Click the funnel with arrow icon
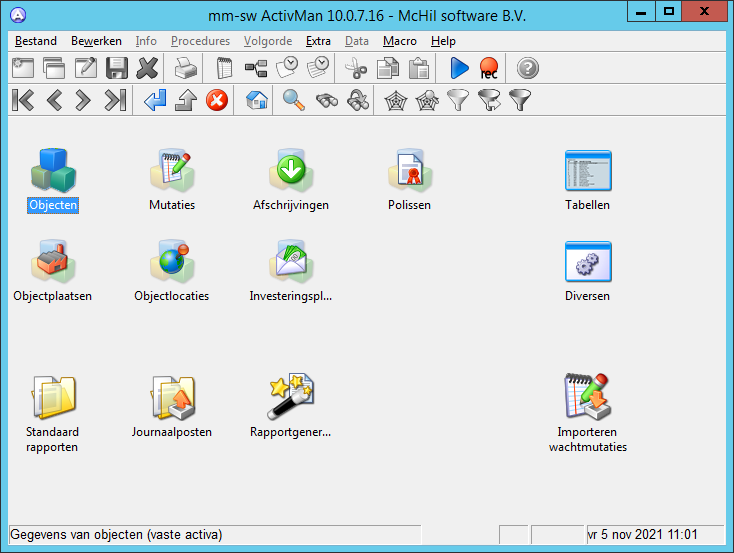This screenshot has width=734, height=553. click(x=489, y=100)
